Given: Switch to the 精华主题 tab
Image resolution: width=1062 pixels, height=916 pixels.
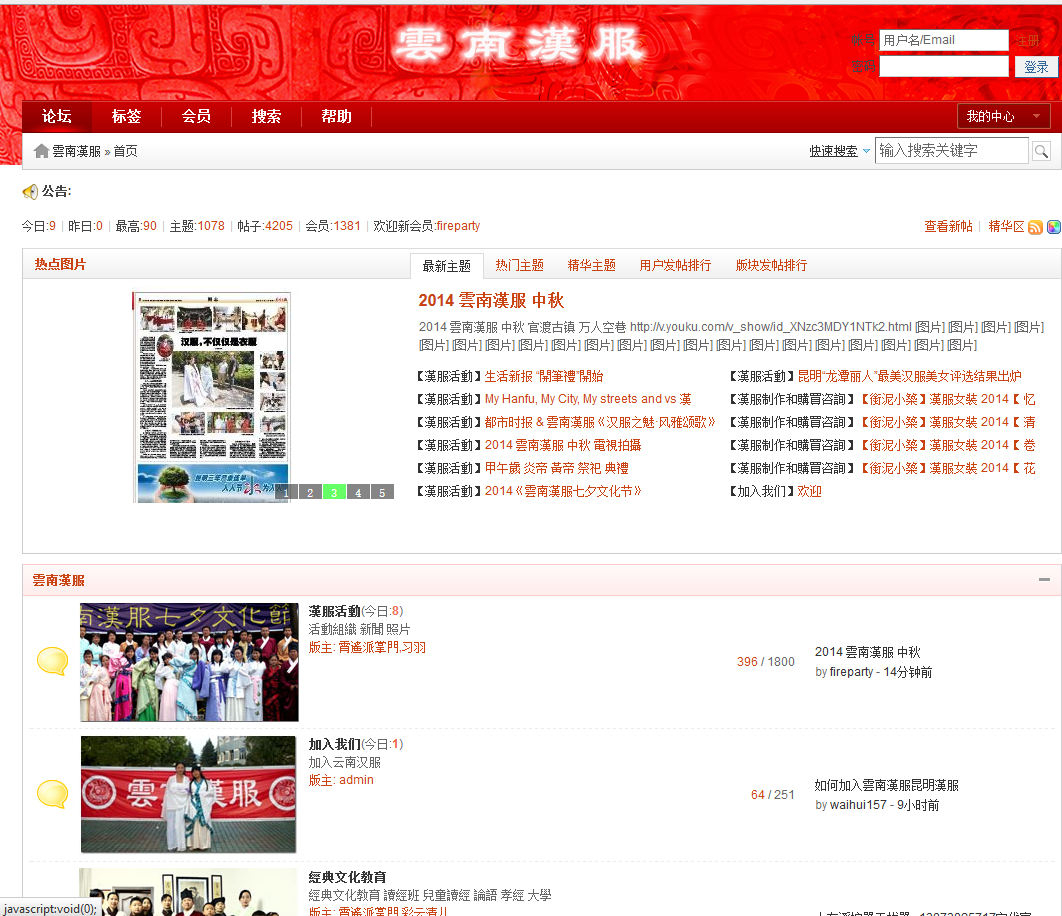Looking at the screenshot, I should [x=591, y=266].
